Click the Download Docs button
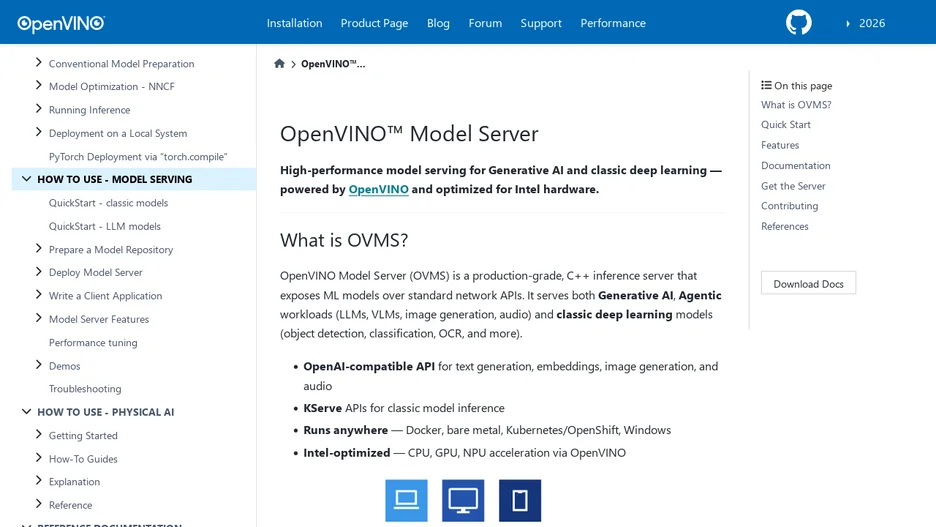Viewport: 936px width, 527px height. coord(808,283)
